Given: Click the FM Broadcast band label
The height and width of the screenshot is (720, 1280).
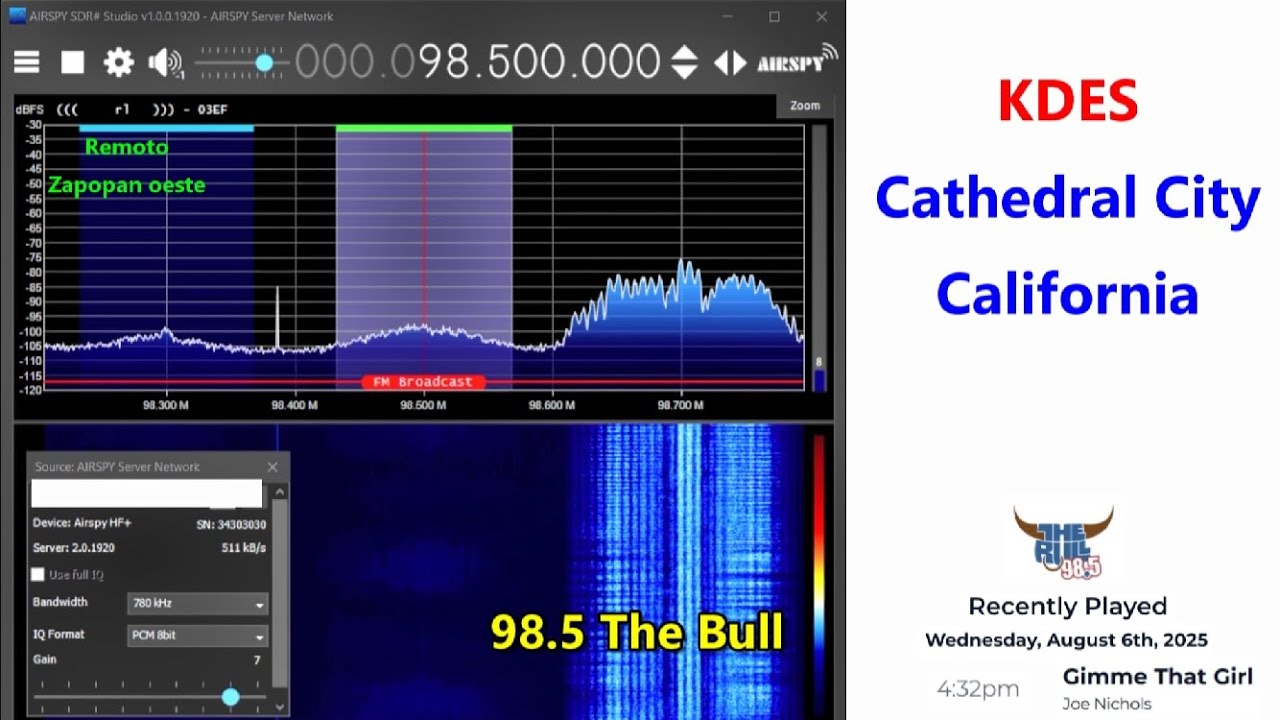Looking at the screenshot, I should [423, 382].
